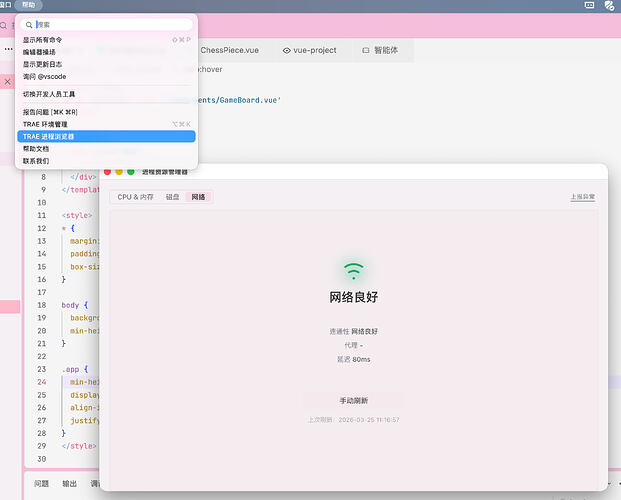
Task: Open 帮助文档 menu entry
Action: 106,149
